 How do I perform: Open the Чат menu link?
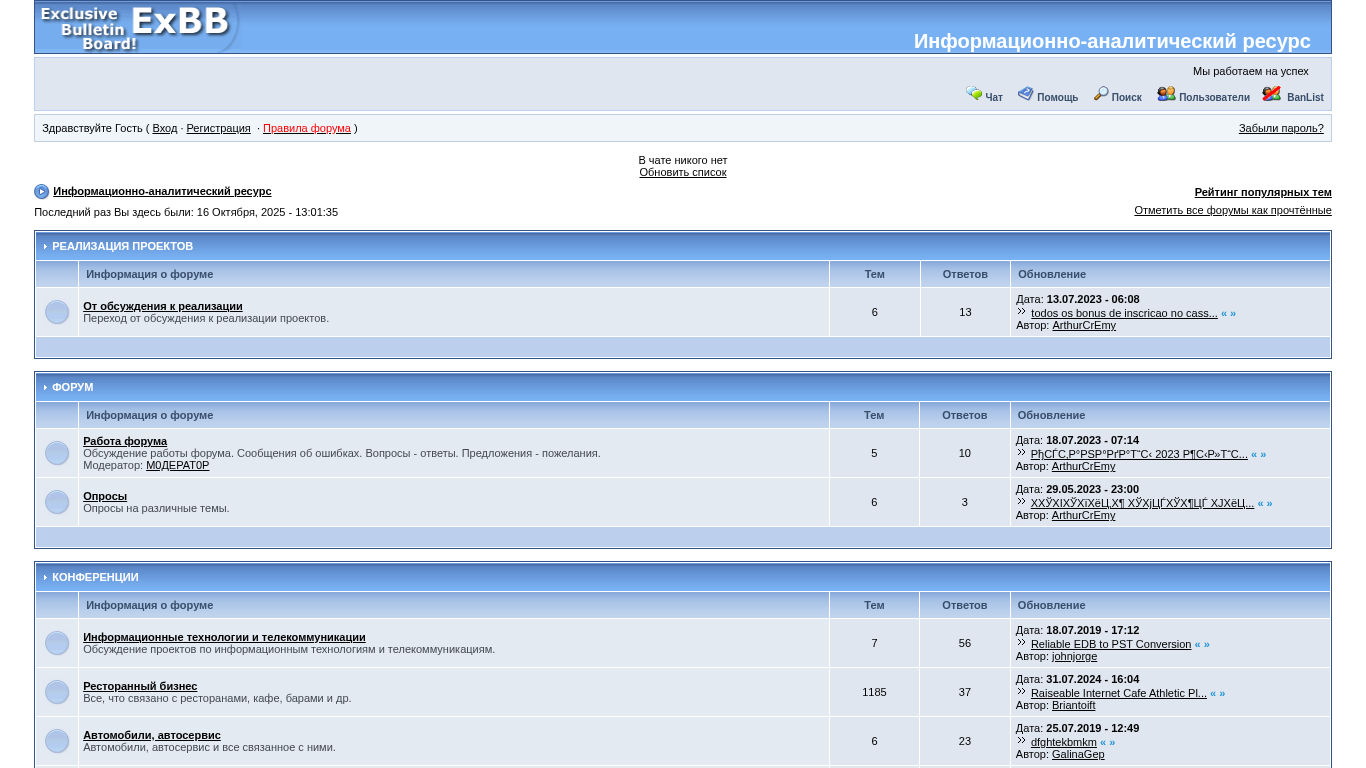point(994,98)
